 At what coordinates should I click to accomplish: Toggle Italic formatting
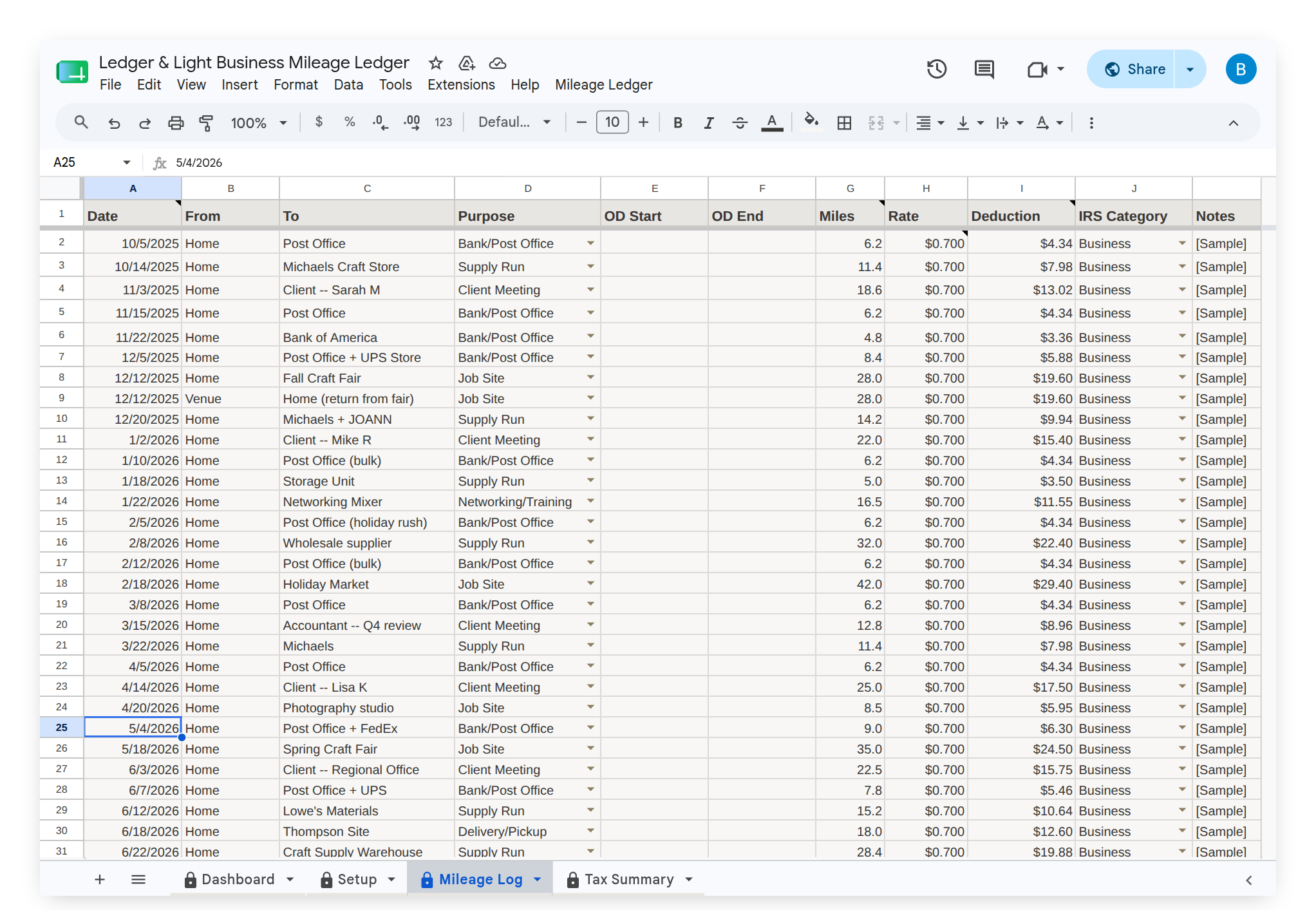709,122
